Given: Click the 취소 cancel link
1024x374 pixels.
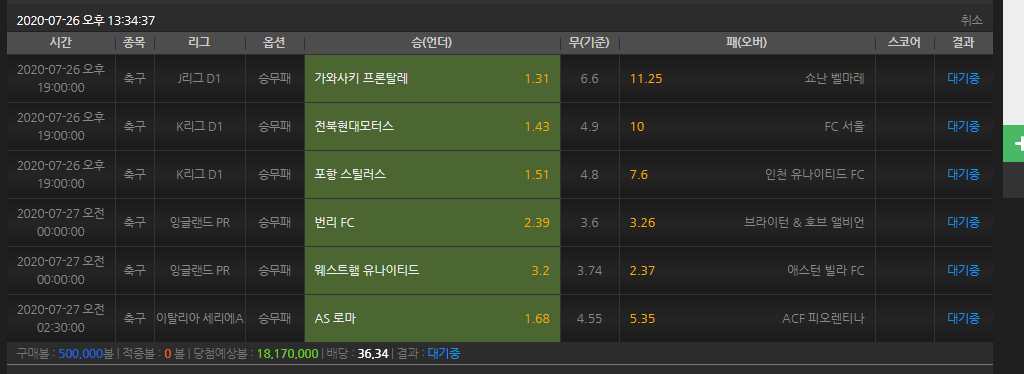Looking at the screenshot, I should point(972,20).
